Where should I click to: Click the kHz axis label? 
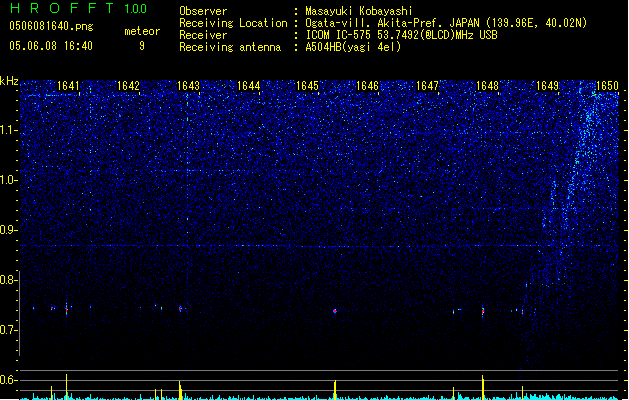tap(9, 81)
